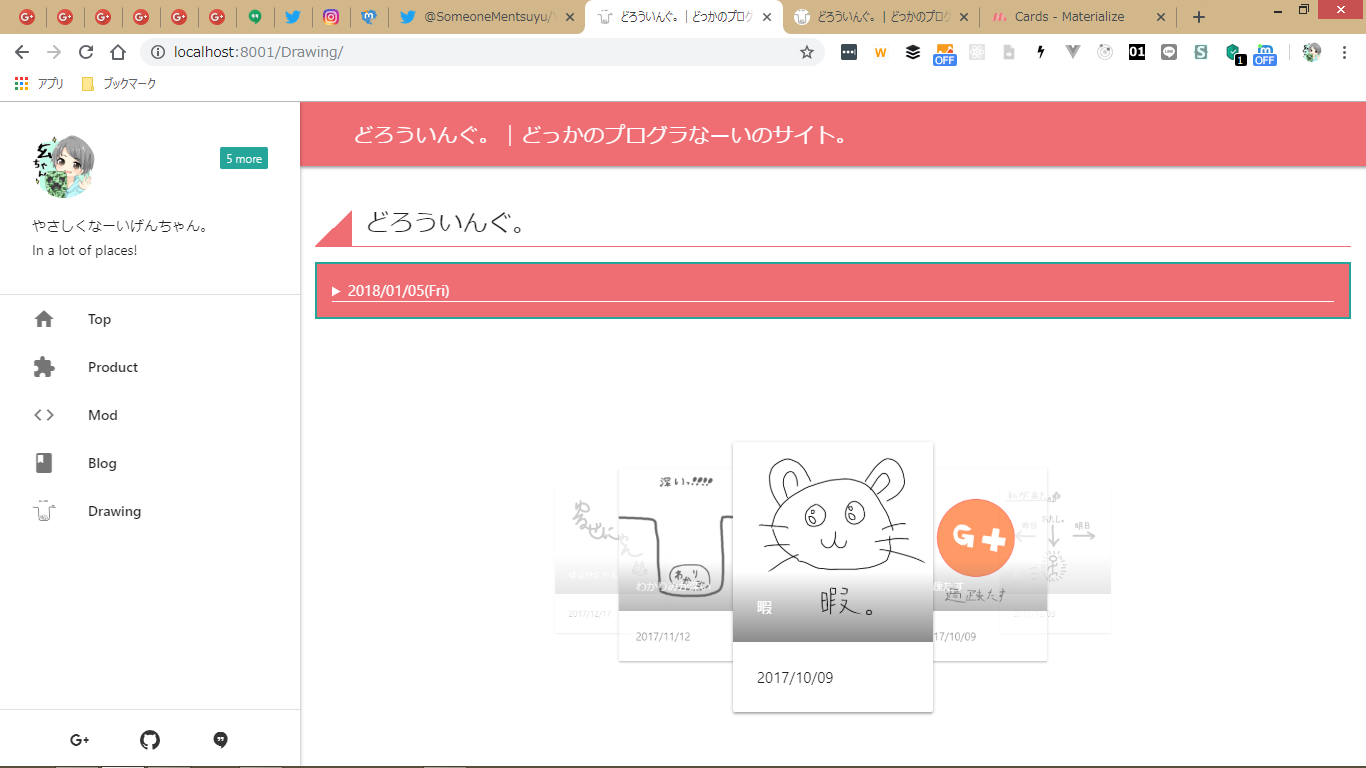
Task: Click the Mod code brackets icon
Action: tap(44, 415)
